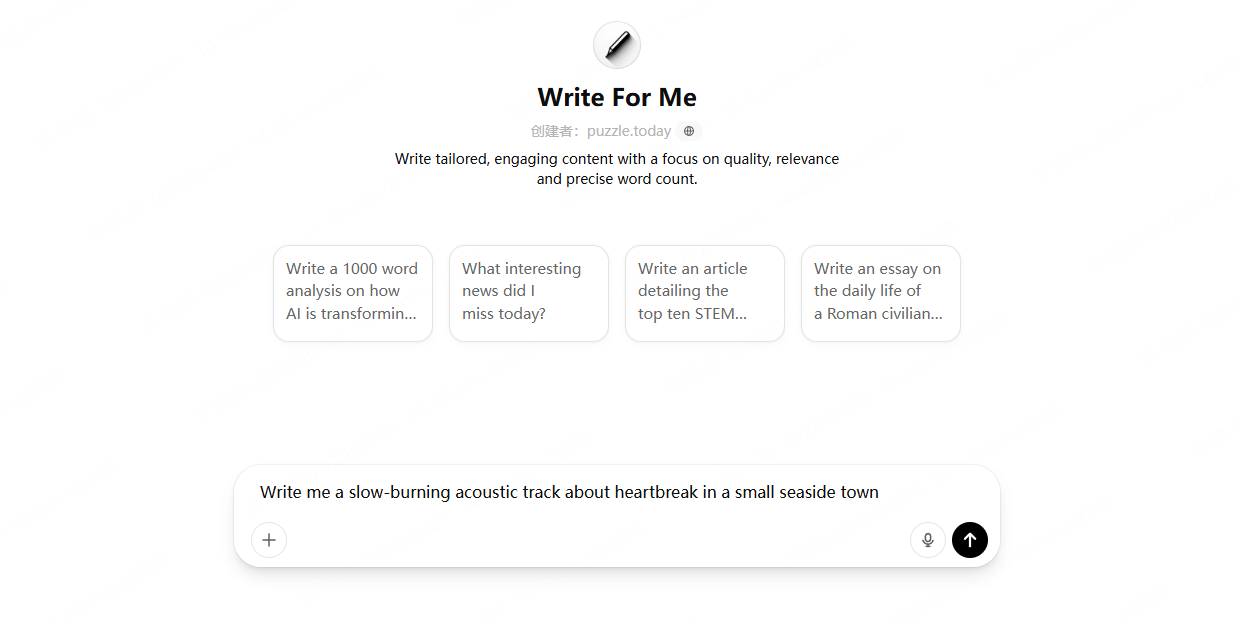
Task: Click the "Write For Me" title
Action: tap(617, 97)
